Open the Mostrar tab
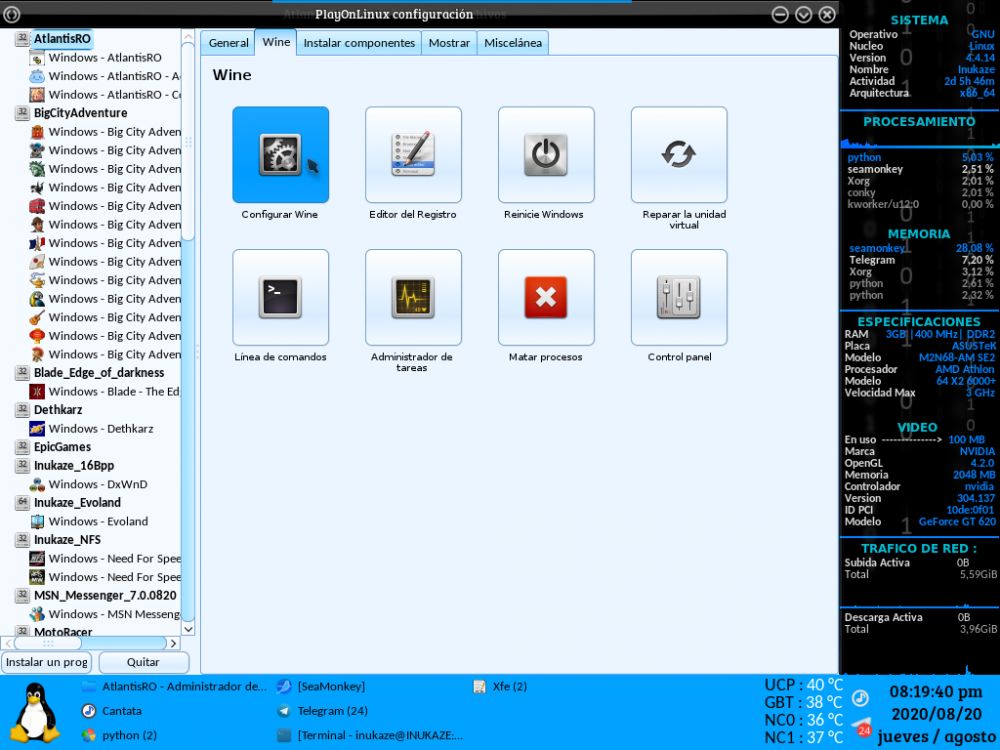Screen dimensions: 1000x750 (449, 43)
